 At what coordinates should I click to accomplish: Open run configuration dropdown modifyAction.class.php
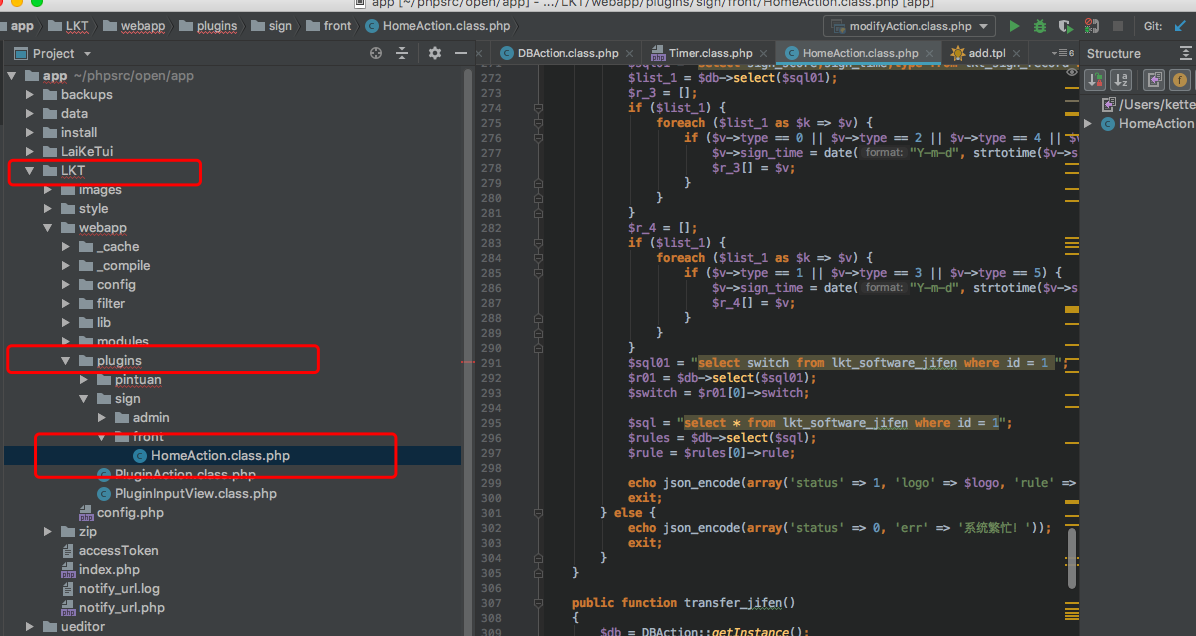(909, 26)
